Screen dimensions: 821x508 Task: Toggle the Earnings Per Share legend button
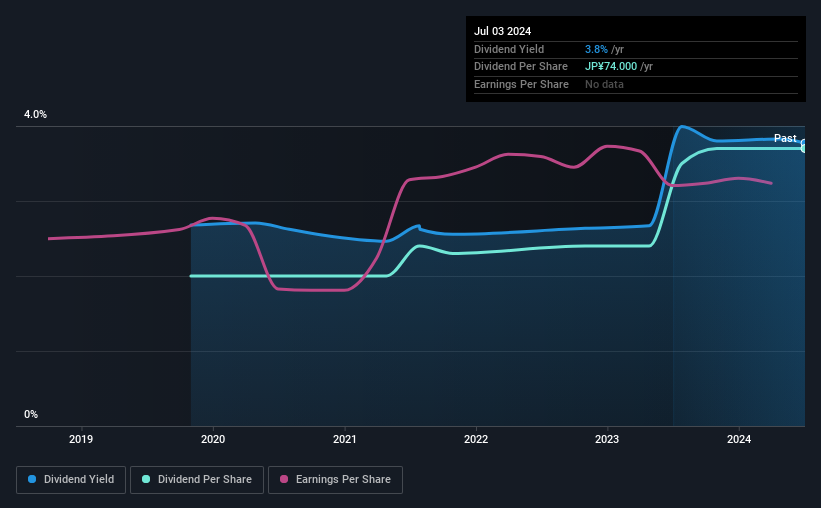tap(335, 479)
